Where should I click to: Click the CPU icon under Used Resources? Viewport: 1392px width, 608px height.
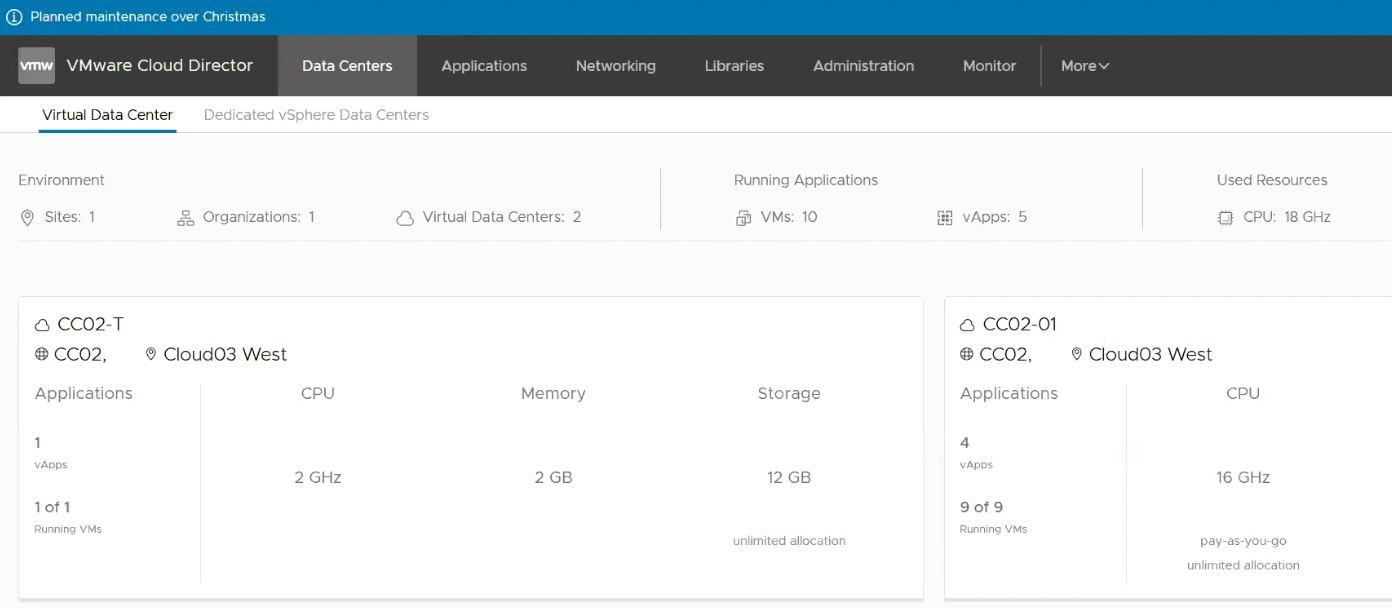point(1226,217)
